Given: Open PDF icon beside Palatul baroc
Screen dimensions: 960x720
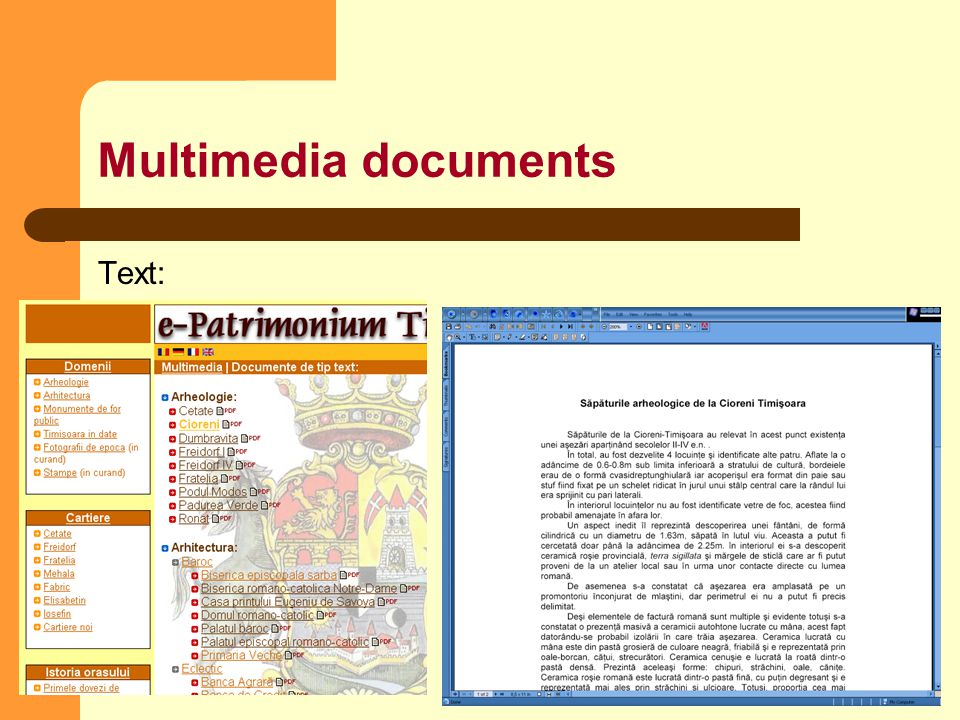Looking at the screenshot, I should pyautogui.click(x=281, y=629).
